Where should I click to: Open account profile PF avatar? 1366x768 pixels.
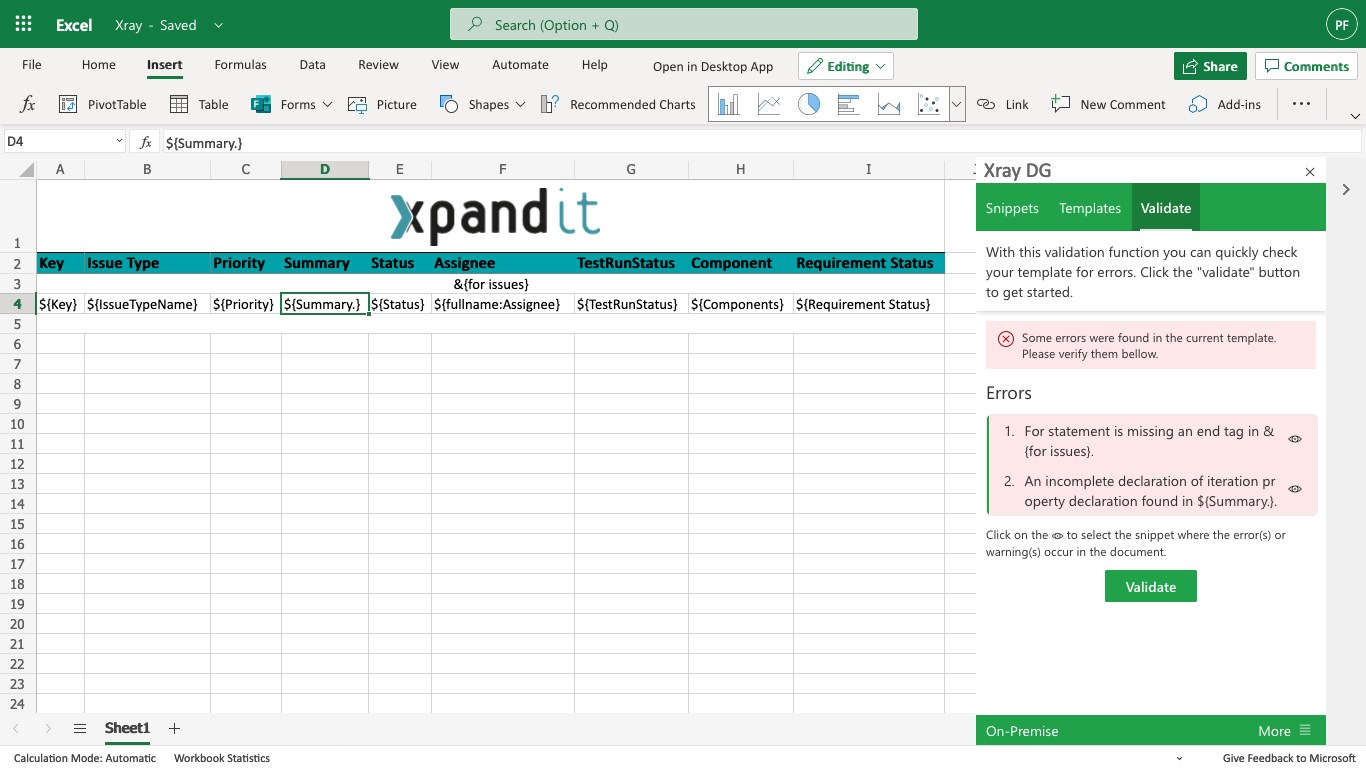[1341, 25]
